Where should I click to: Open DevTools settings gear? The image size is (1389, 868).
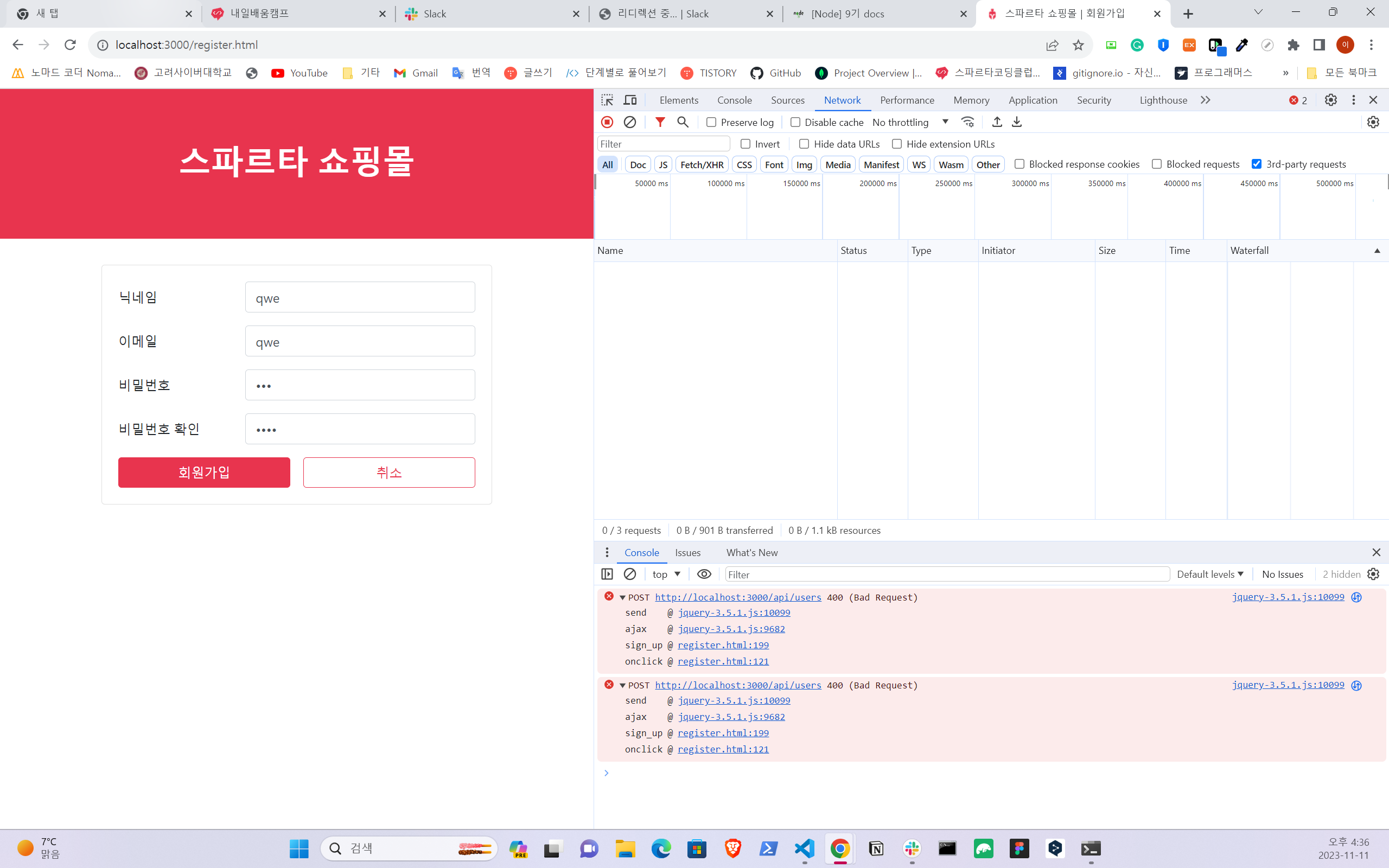pyautogui.click(x=1330, y=100)
